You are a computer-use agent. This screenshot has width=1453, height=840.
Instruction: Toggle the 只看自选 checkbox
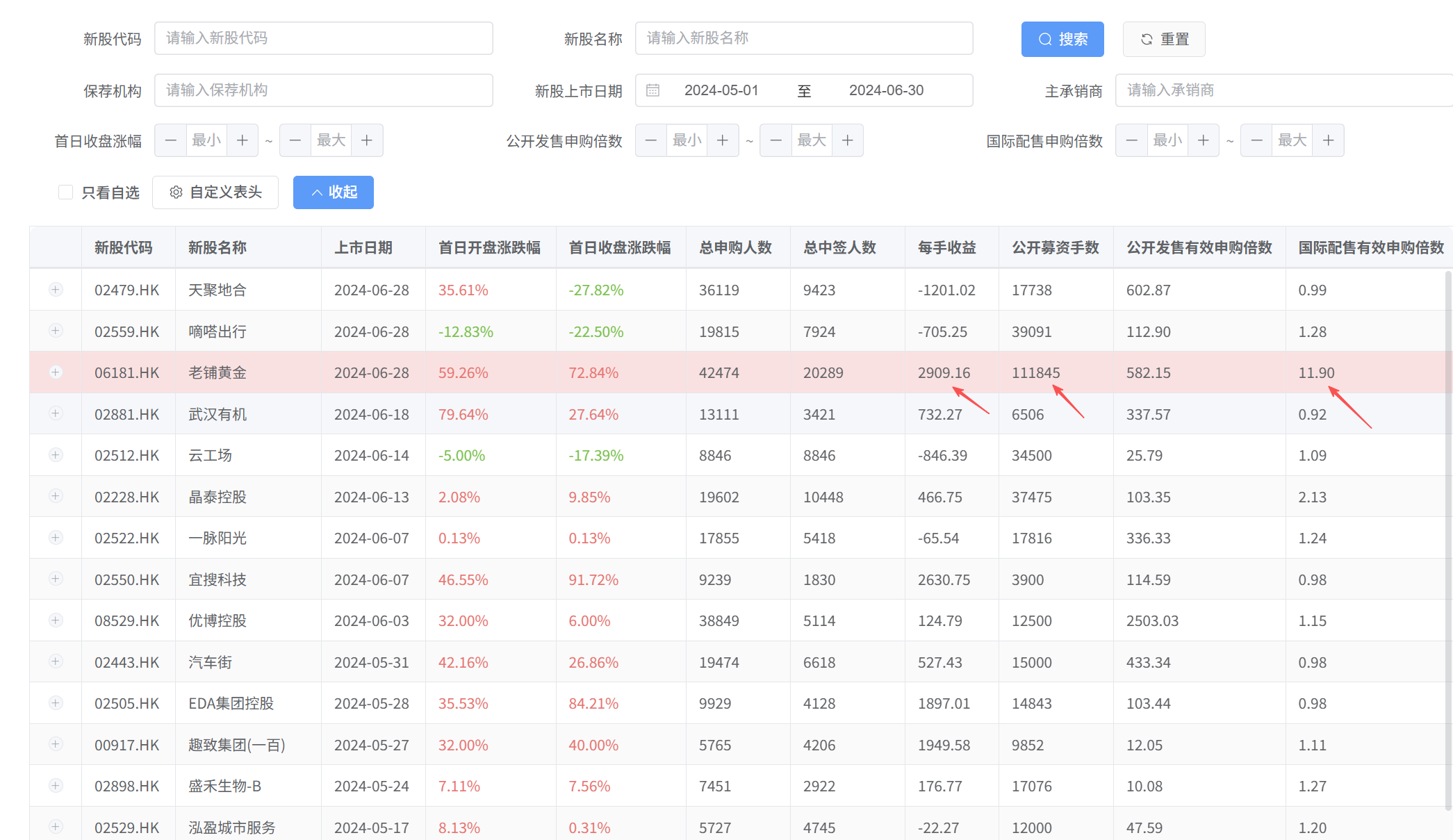click(x=66, y=192)
